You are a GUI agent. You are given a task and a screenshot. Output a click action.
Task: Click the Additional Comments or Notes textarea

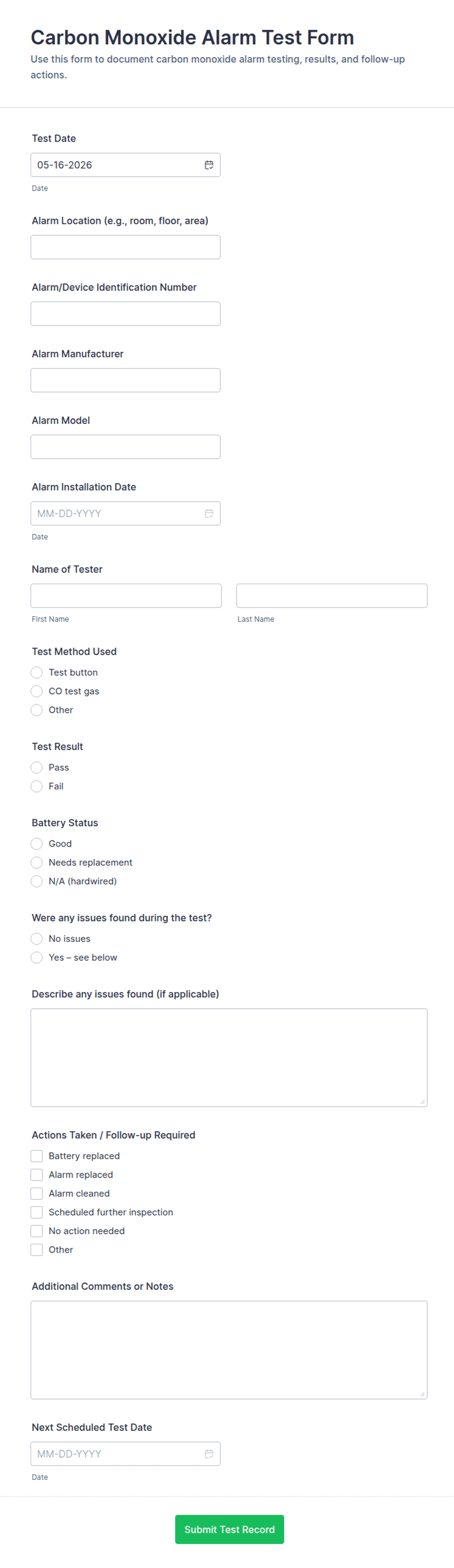click(229, 1350)
